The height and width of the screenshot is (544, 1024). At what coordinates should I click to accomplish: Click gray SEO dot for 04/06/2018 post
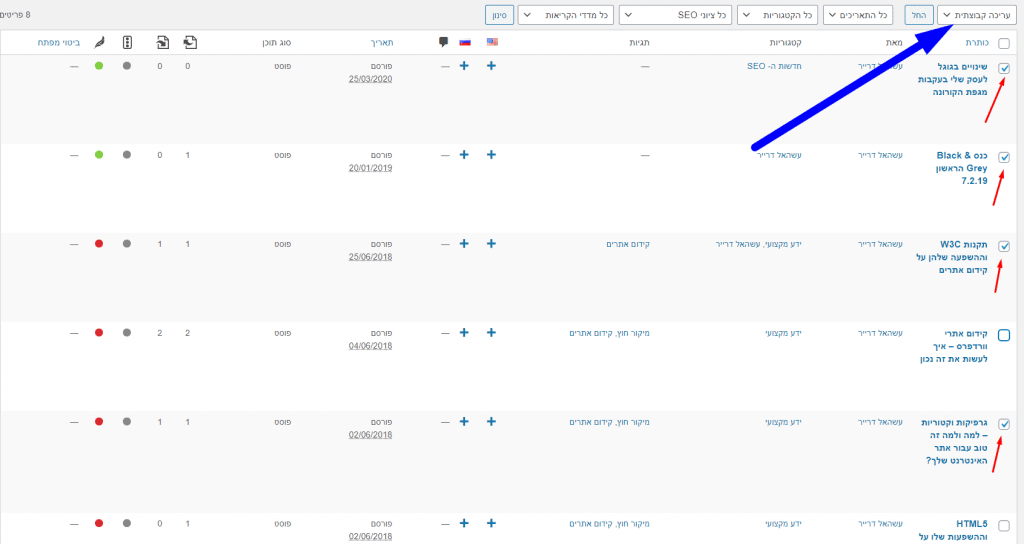[127, 332]
